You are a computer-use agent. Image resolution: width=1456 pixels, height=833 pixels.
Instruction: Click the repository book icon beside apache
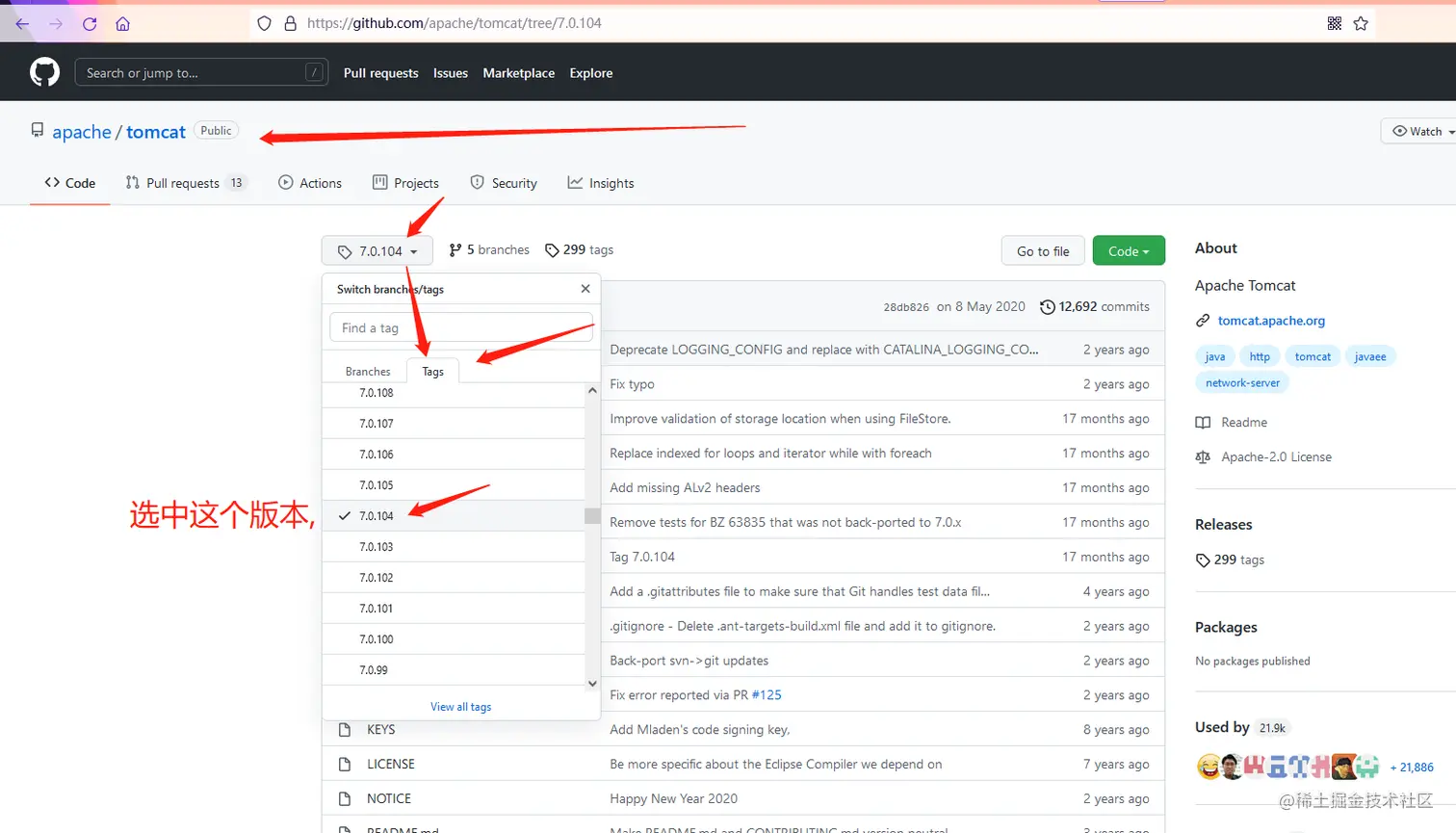[x=38, y=130]
